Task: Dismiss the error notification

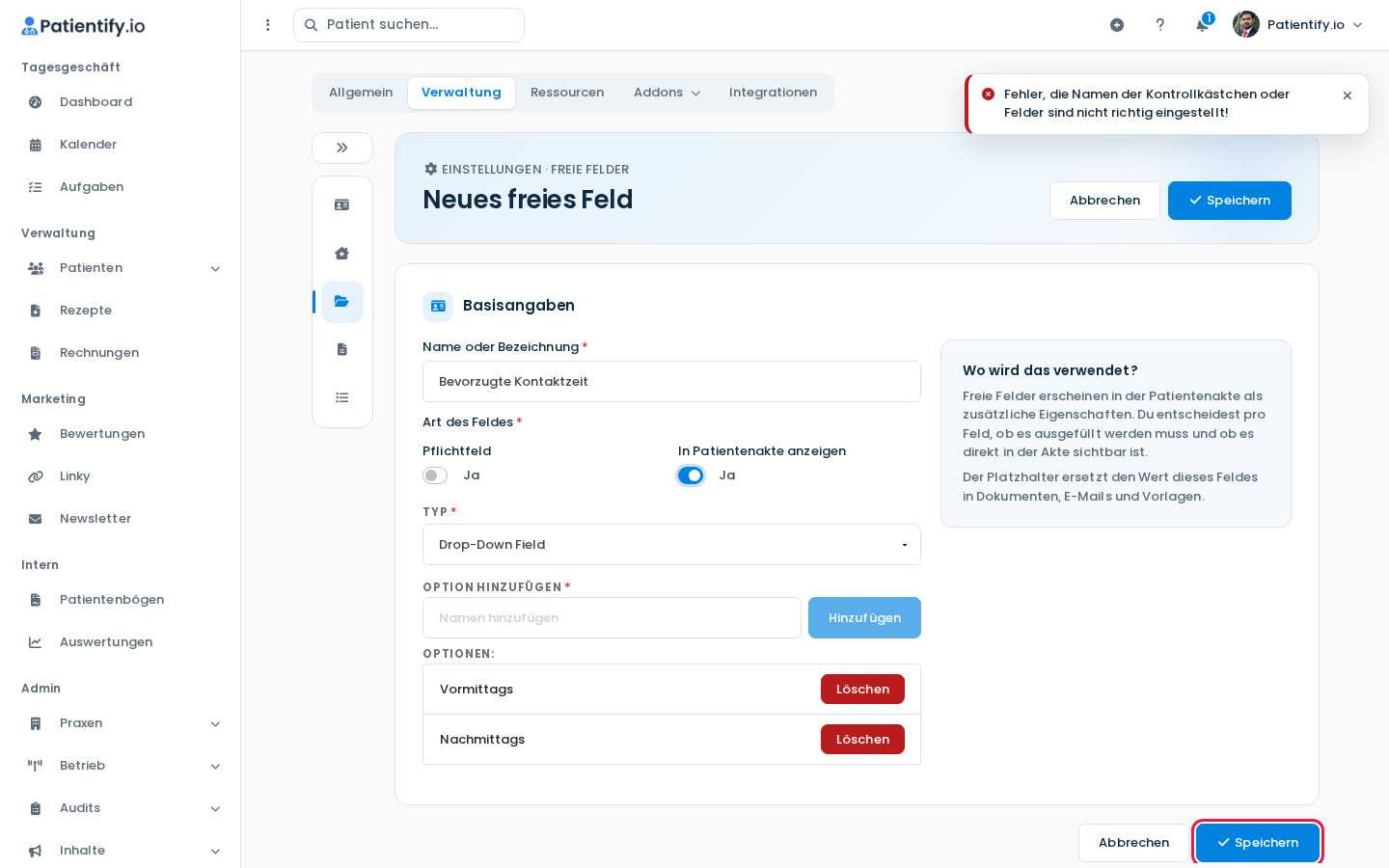Action: [x=1348, y=95]
